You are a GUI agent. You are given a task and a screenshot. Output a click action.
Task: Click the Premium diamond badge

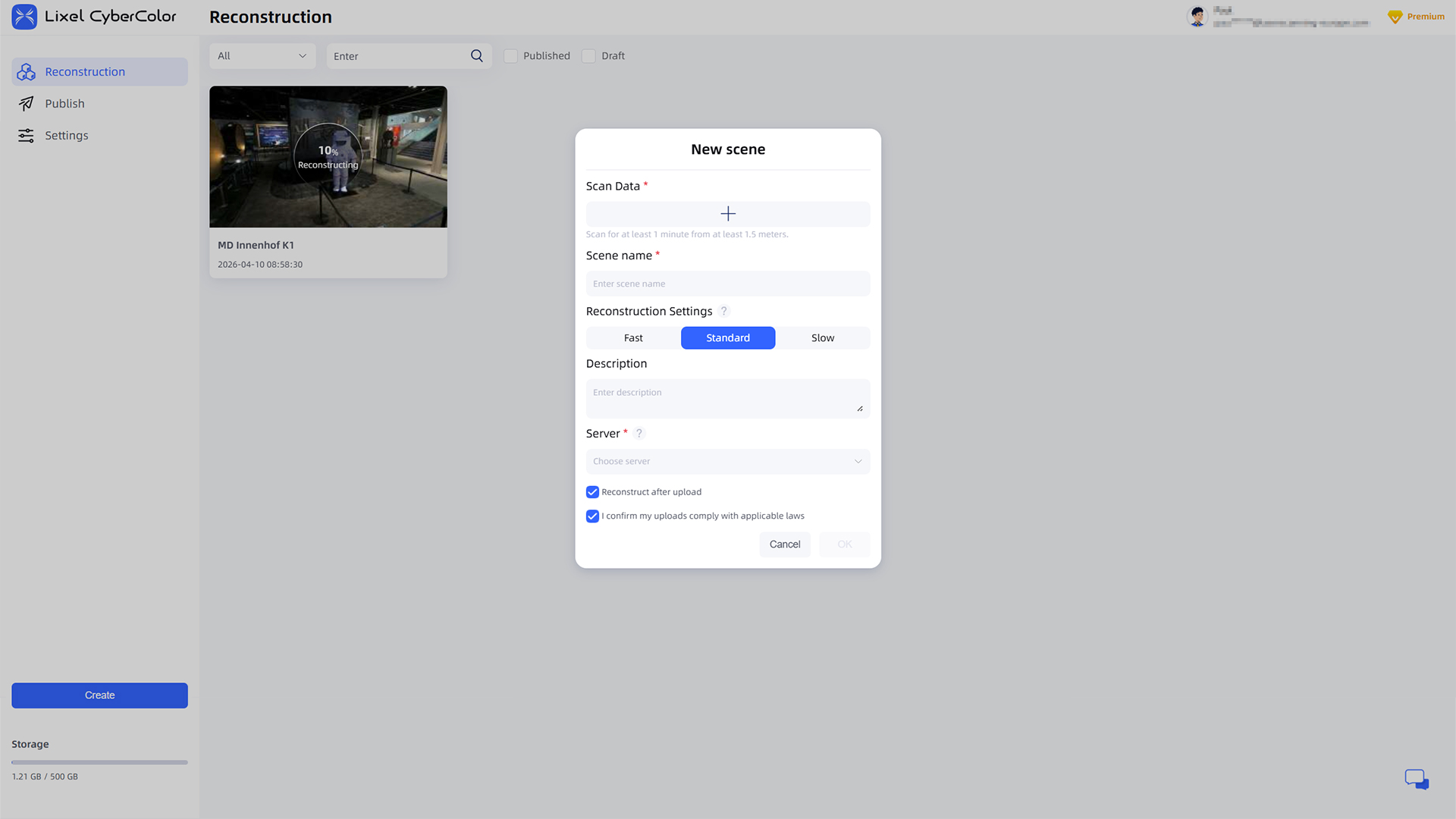coord(1395,17)
